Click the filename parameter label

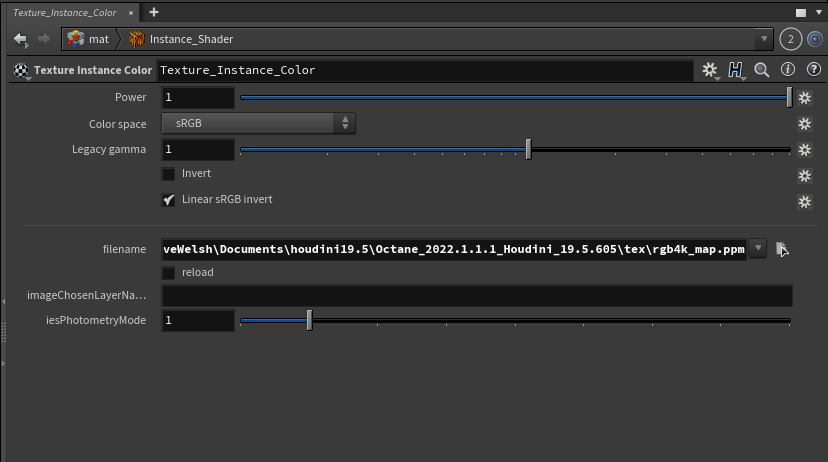(124, 249)
